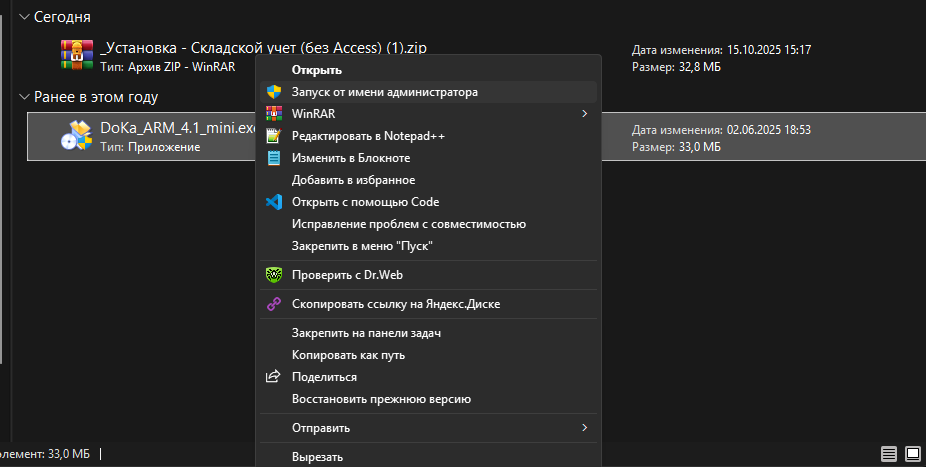This screenshot has width=926, height=467.
Task: Click "Восстановить прежнюю версию"
Action: coord(428,399)
